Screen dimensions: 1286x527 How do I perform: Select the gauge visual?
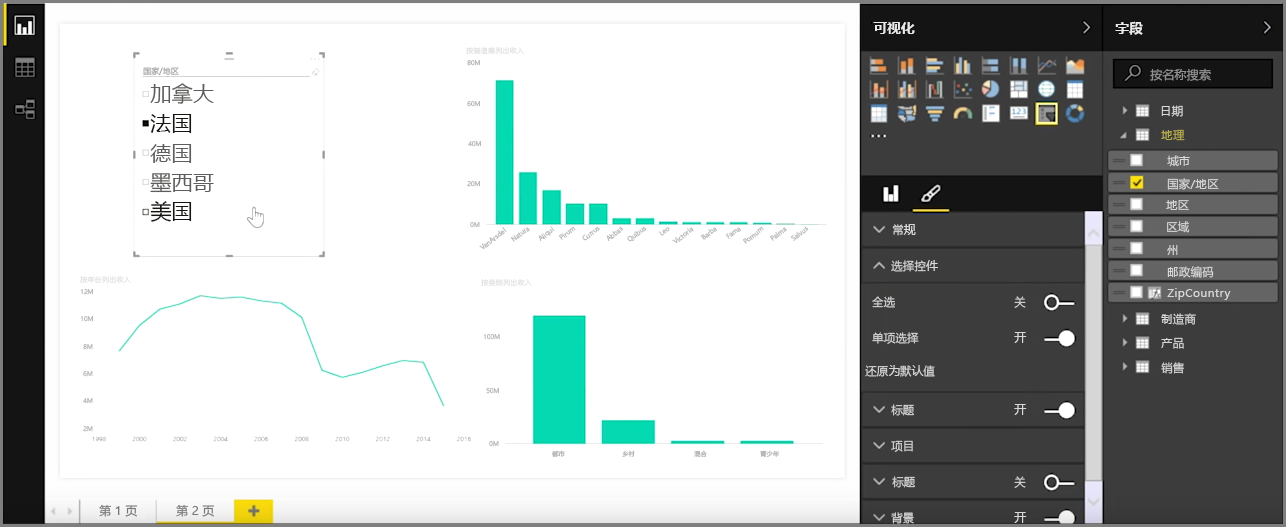(x=963, y=114)
